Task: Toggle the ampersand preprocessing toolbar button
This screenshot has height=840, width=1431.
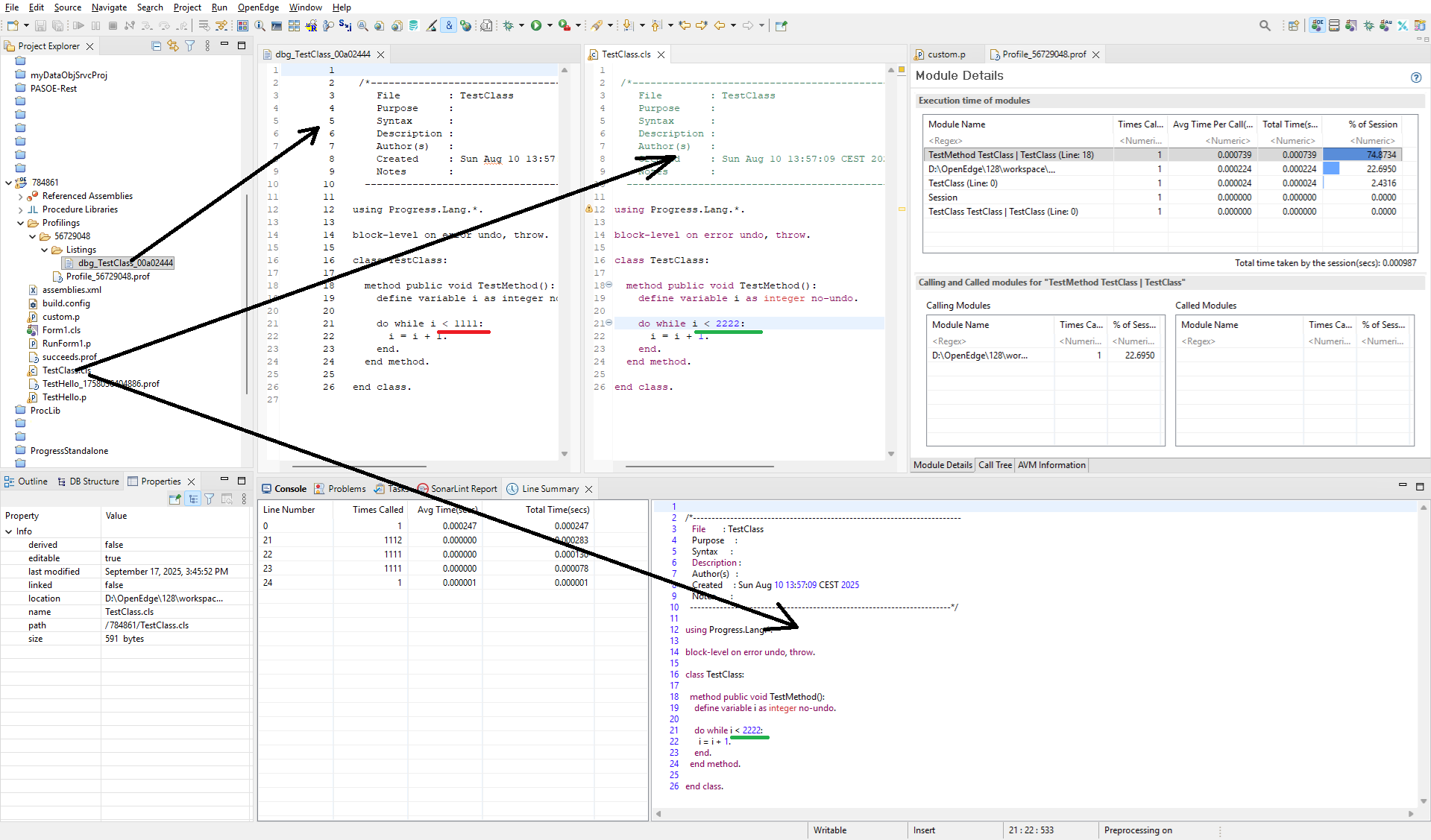Action: (x=449, y=25)
